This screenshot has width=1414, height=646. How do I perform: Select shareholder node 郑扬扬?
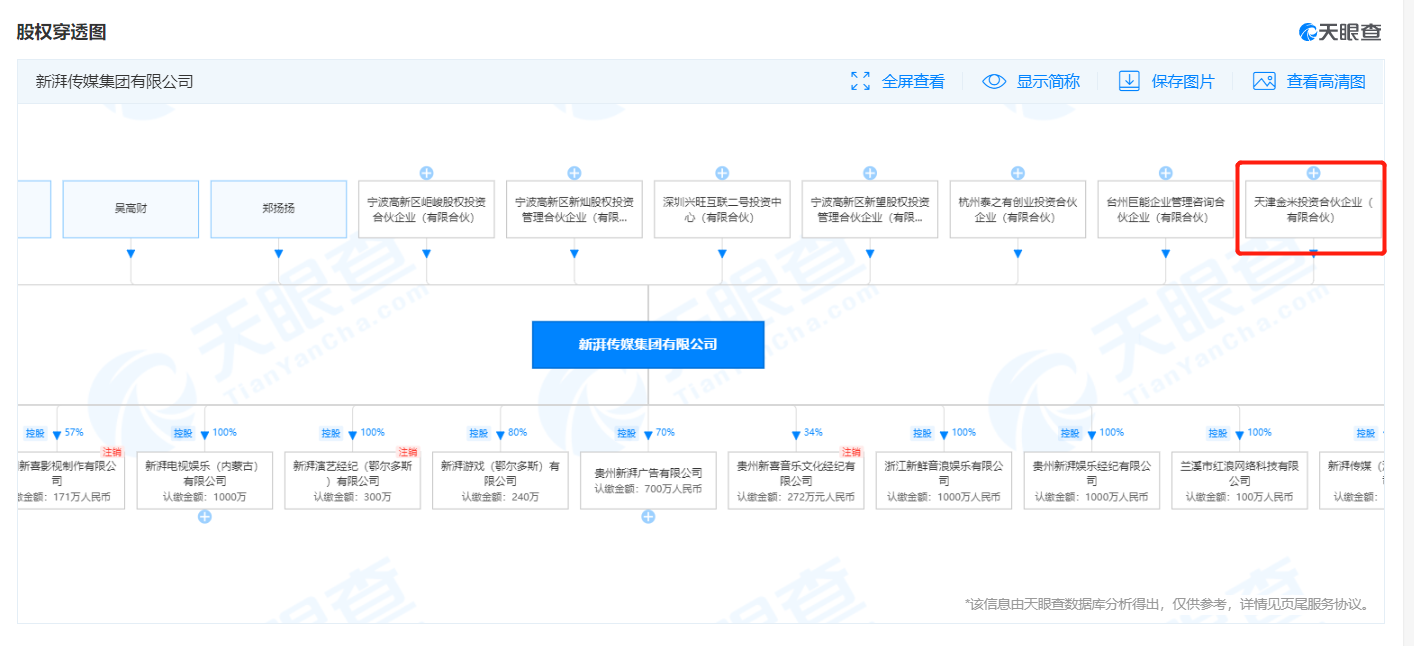(278, 209)
